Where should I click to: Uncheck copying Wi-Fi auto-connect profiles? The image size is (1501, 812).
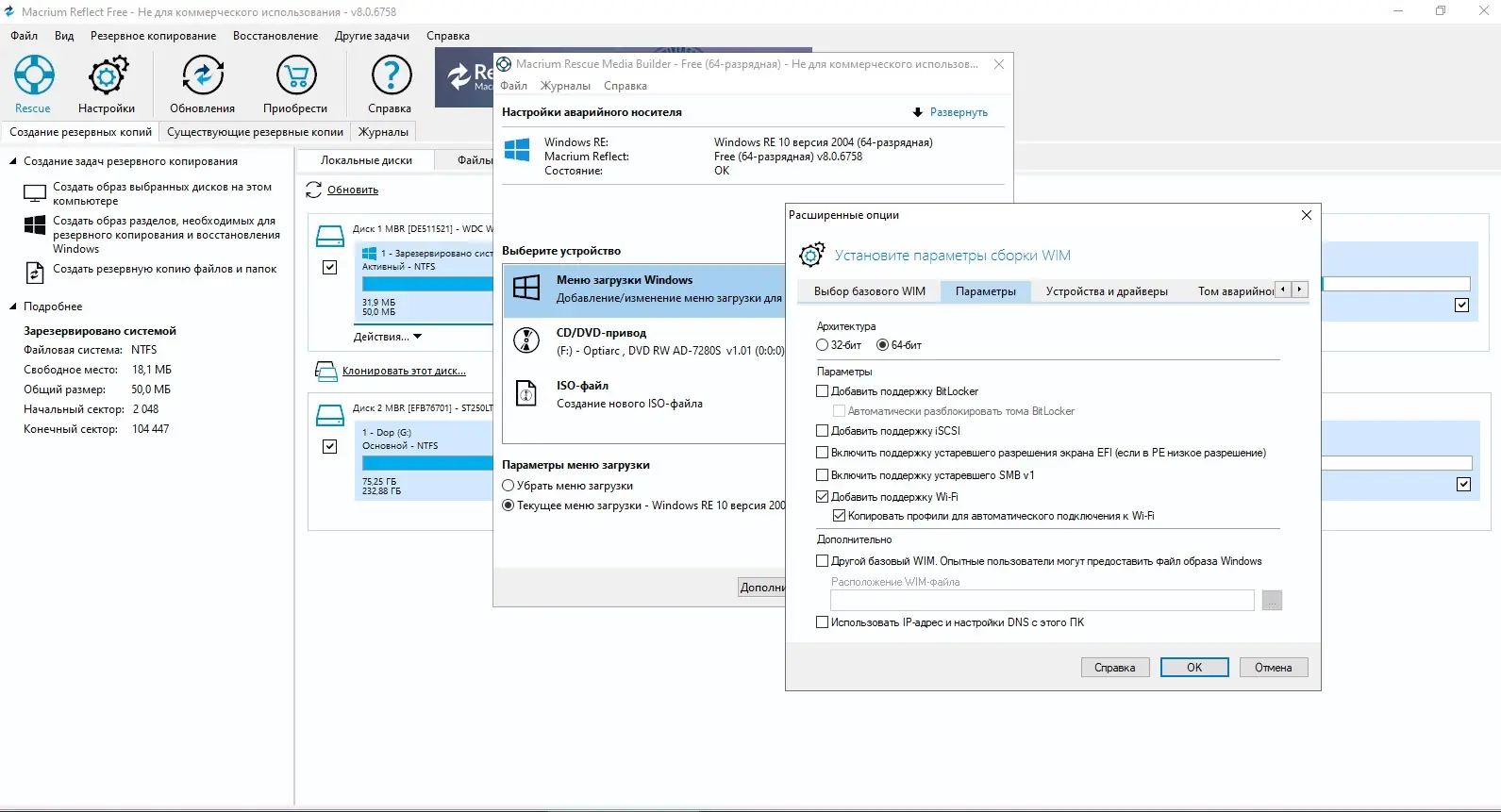(x=839, y=516)
